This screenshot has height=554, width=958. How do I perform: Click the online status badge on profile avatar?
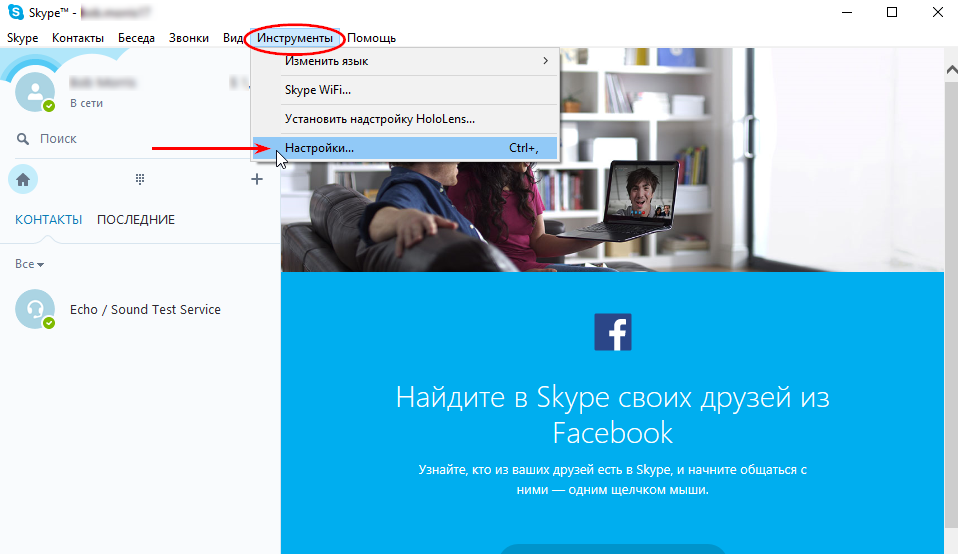[x=49, y=106]
